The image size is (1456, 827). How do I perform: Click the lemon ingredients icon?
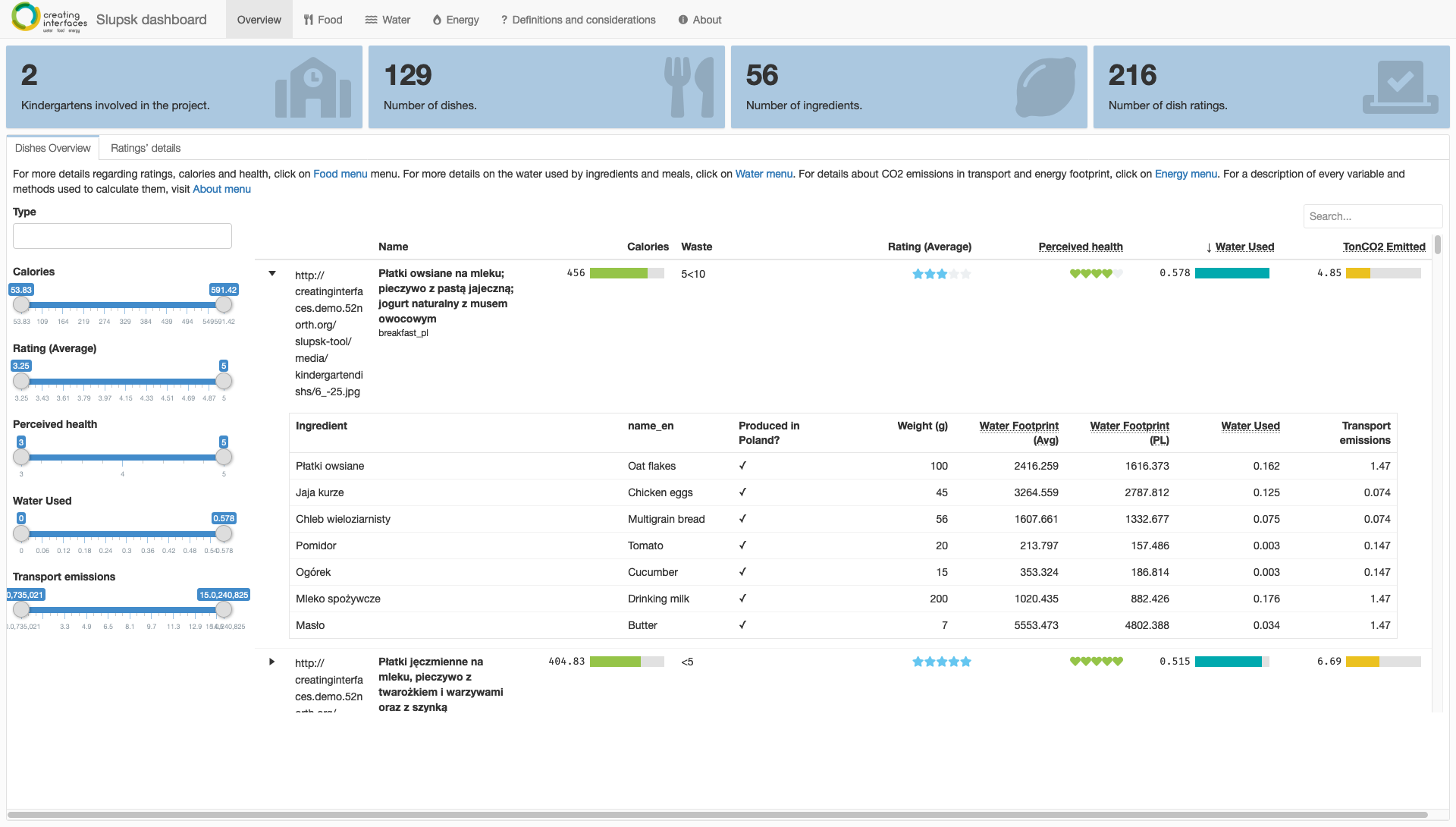(x=1046, y=88)
